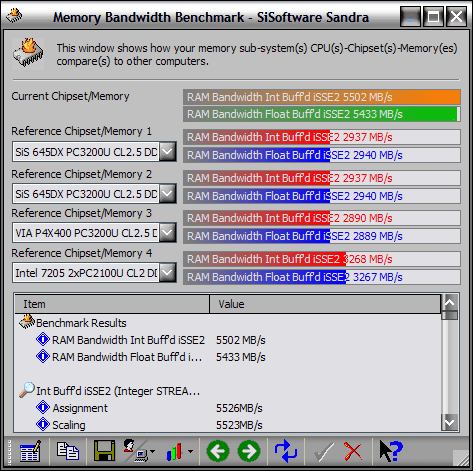Click the scrollbar down arrow in results list
The image size is (473, 471).
click(450, 423)
